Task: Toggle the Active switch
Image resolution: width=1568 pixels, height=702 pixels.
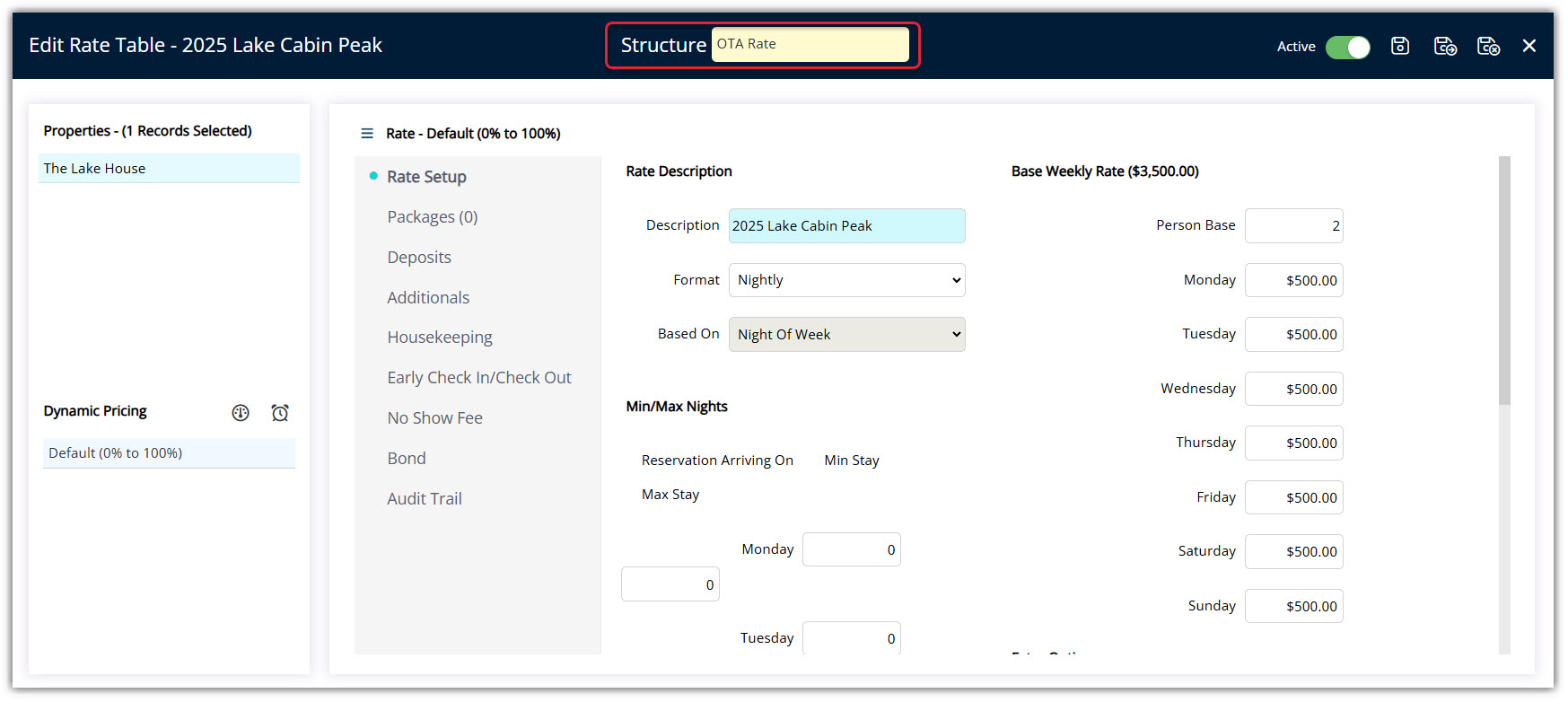Action: pos(1348,47)
